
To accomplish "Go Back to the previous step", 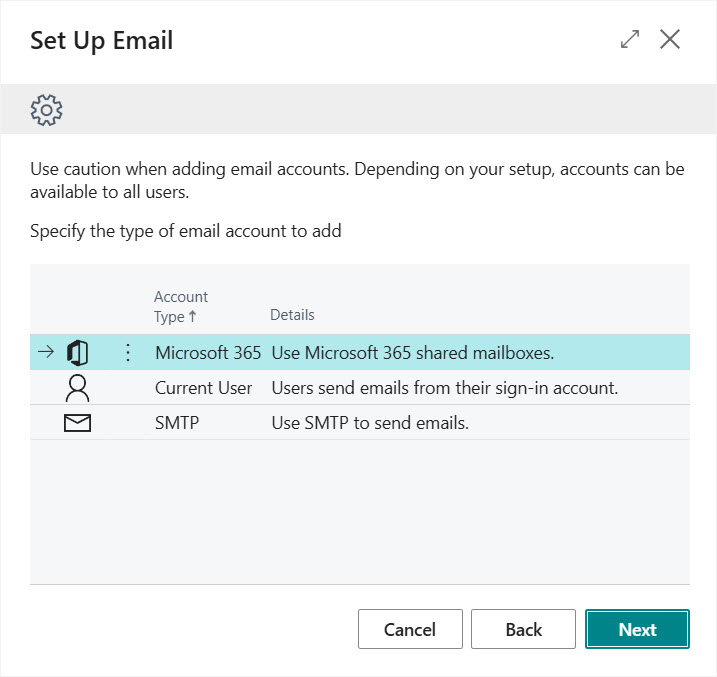I will click(x=523, y=630).
